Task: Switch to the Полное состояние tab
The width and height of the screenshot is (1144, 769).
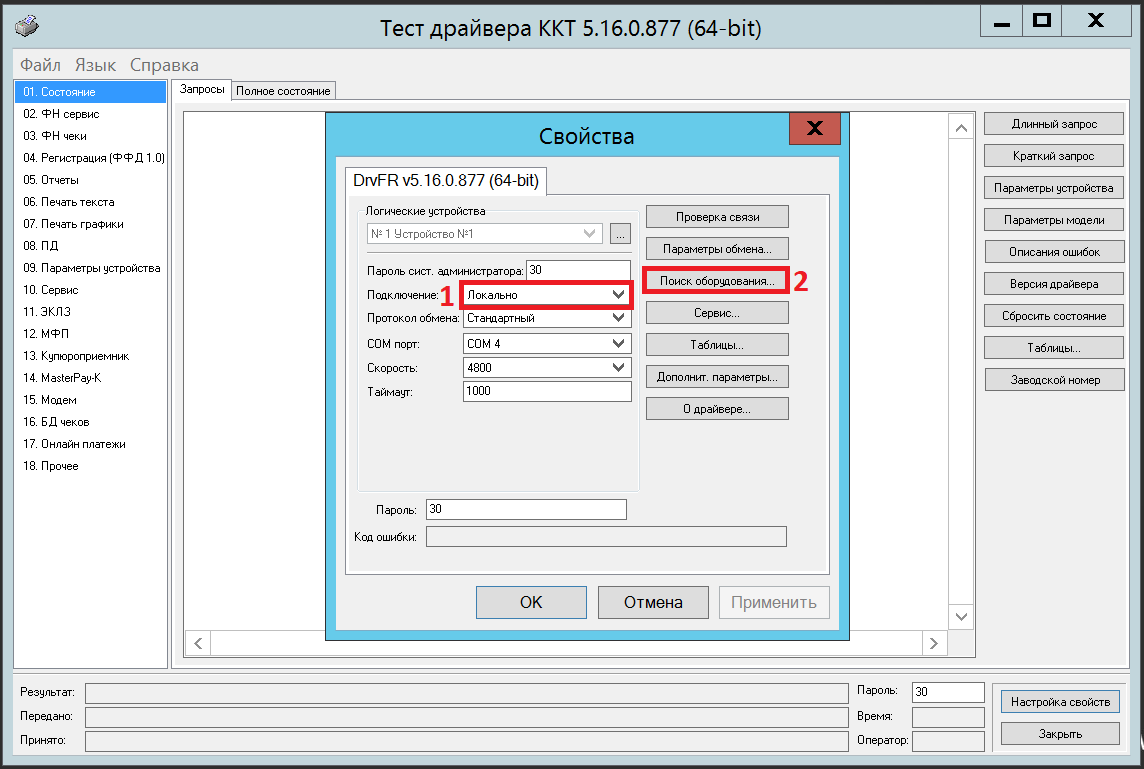Action: tap(283, 91)
